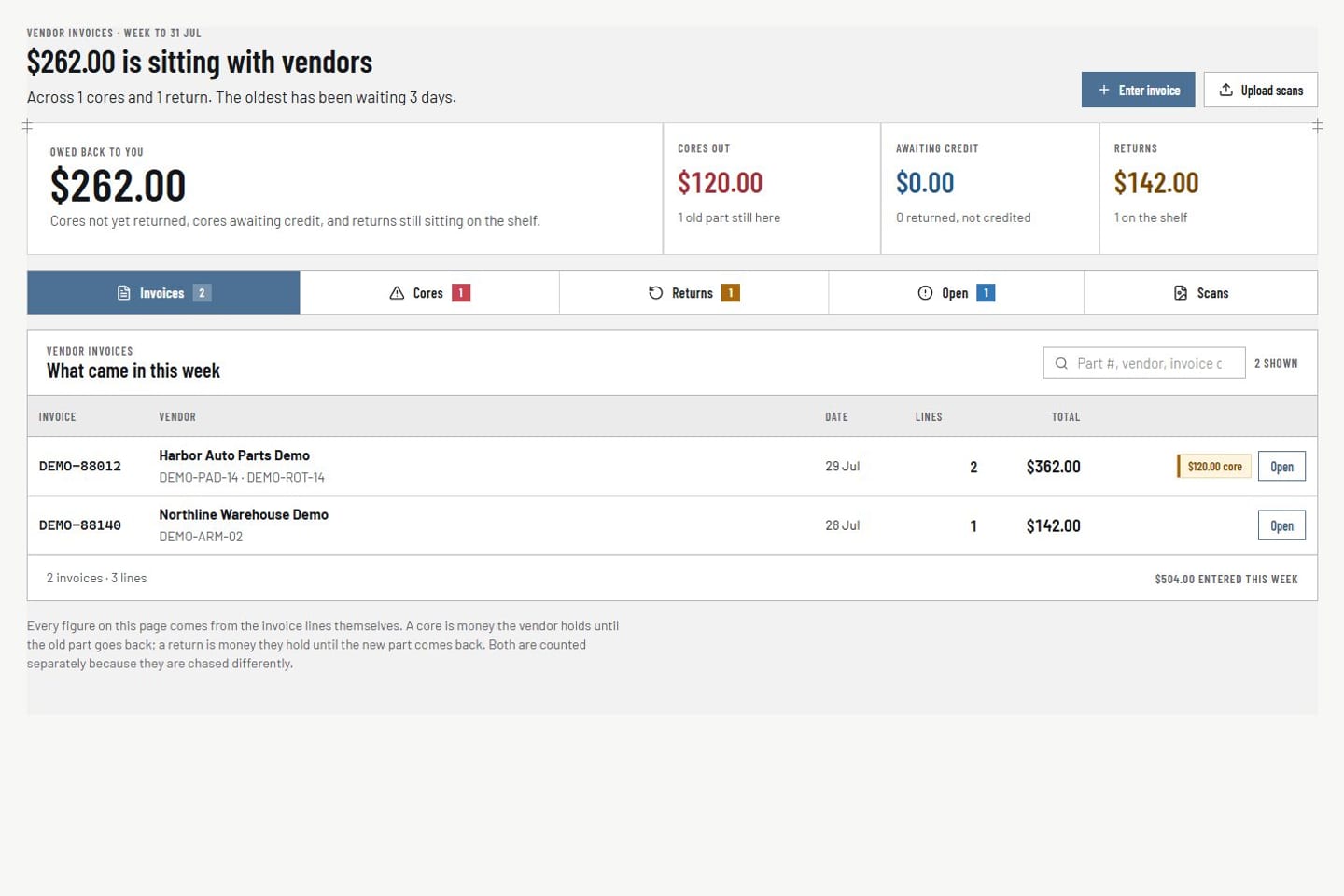Image resolution: width=1344 pixels, height=896 pixels.
Task: Select the DEMO-88012 invoice number
Action: [80, 466]
